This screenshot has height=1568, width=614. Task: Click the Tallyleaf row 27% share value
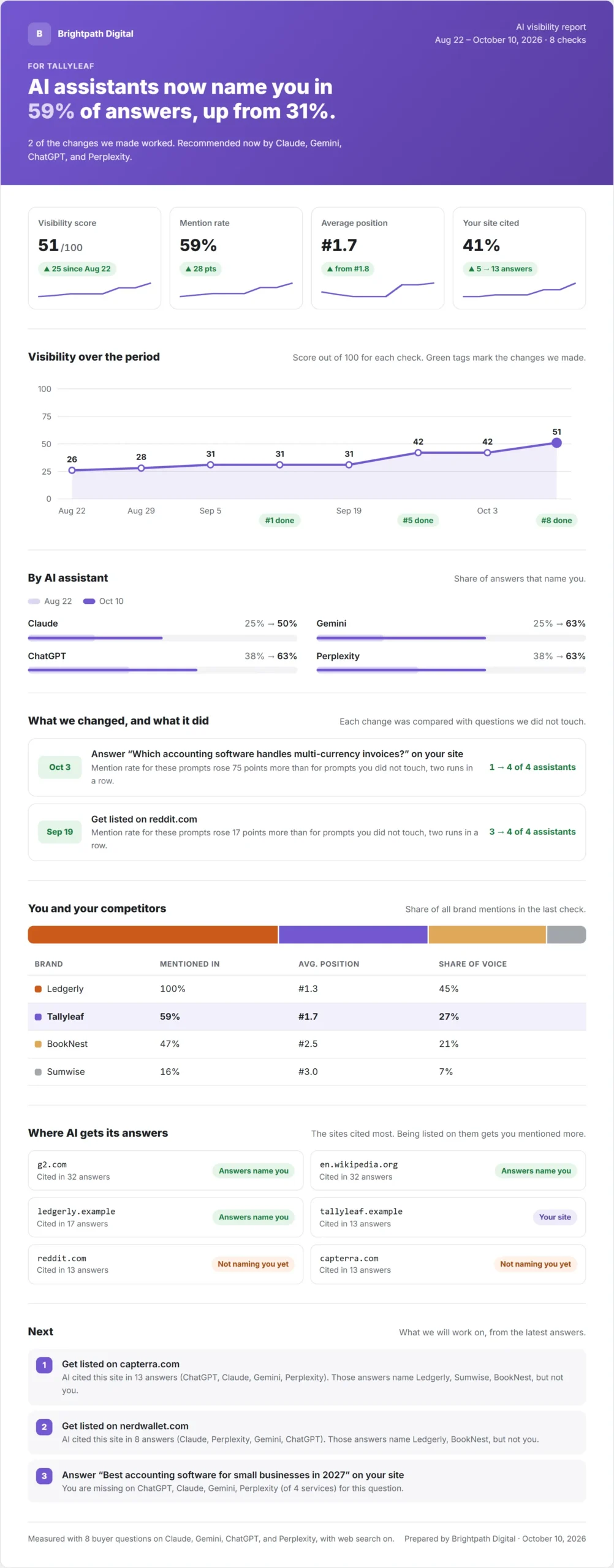coord(449,1017)
